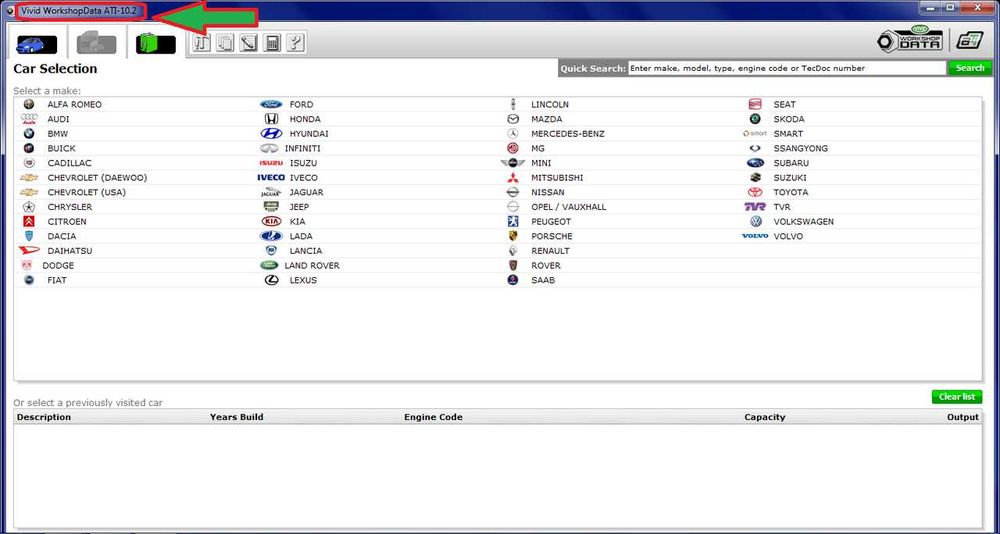The height and width of the screenshot is (534, 1000).
Task: Click the diagonal pencil toolbar icon
Action: pyautogui.click(x=249, y=43)
